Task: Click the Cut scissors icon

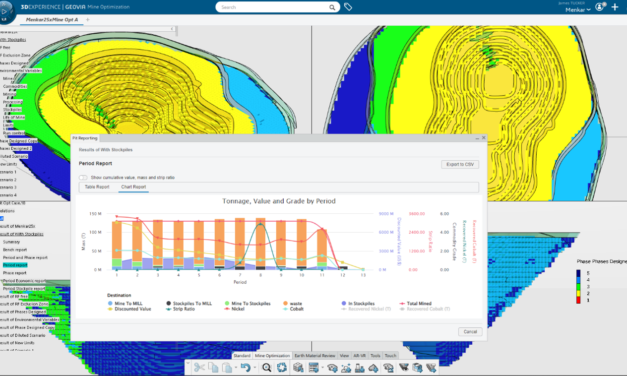Action: pyautogui.click(x=199, y=367)
